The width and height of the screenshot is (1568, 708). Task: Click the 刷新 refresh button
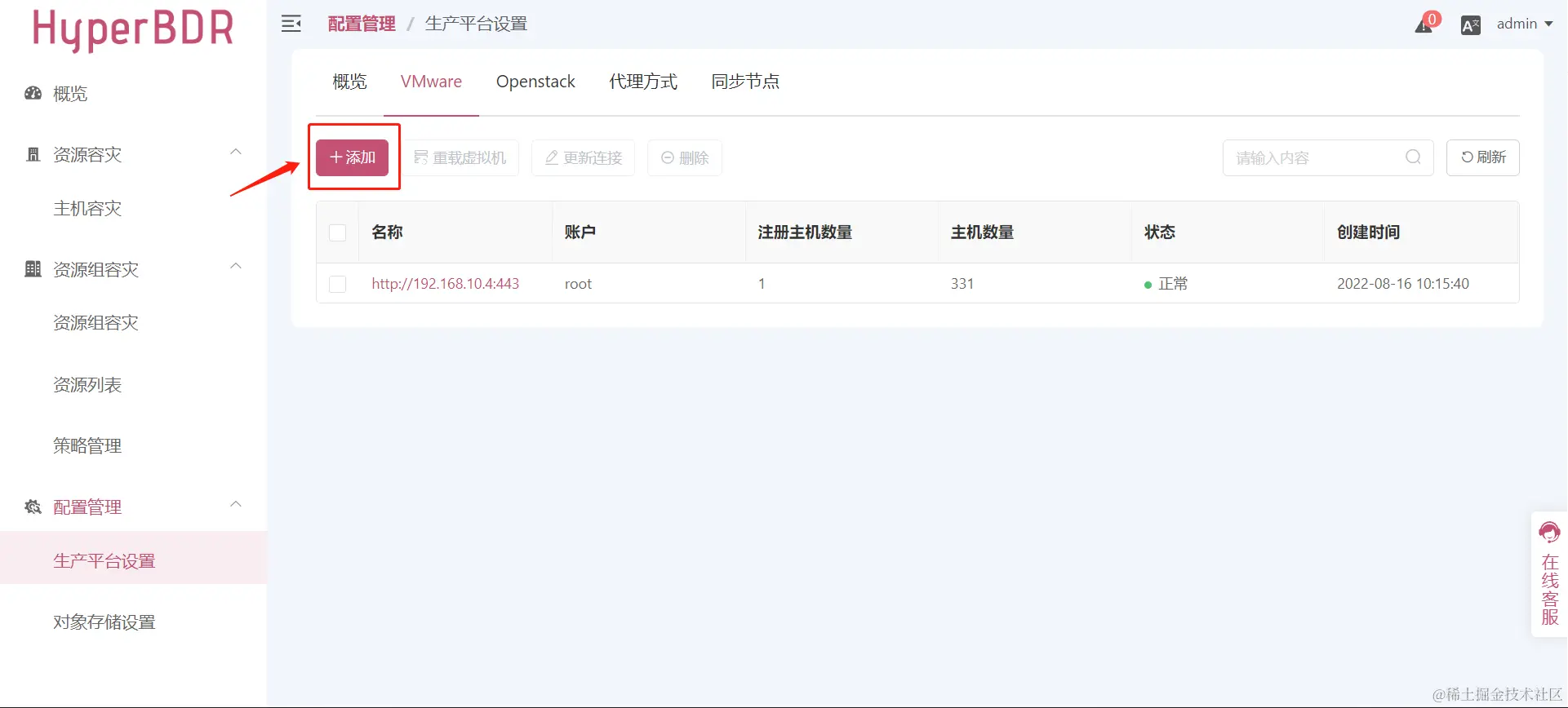(1483, 157)
